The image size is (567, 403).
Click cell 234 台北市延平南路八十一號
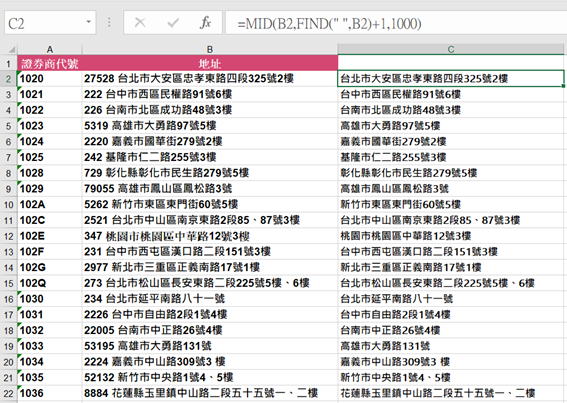(210, 299)
